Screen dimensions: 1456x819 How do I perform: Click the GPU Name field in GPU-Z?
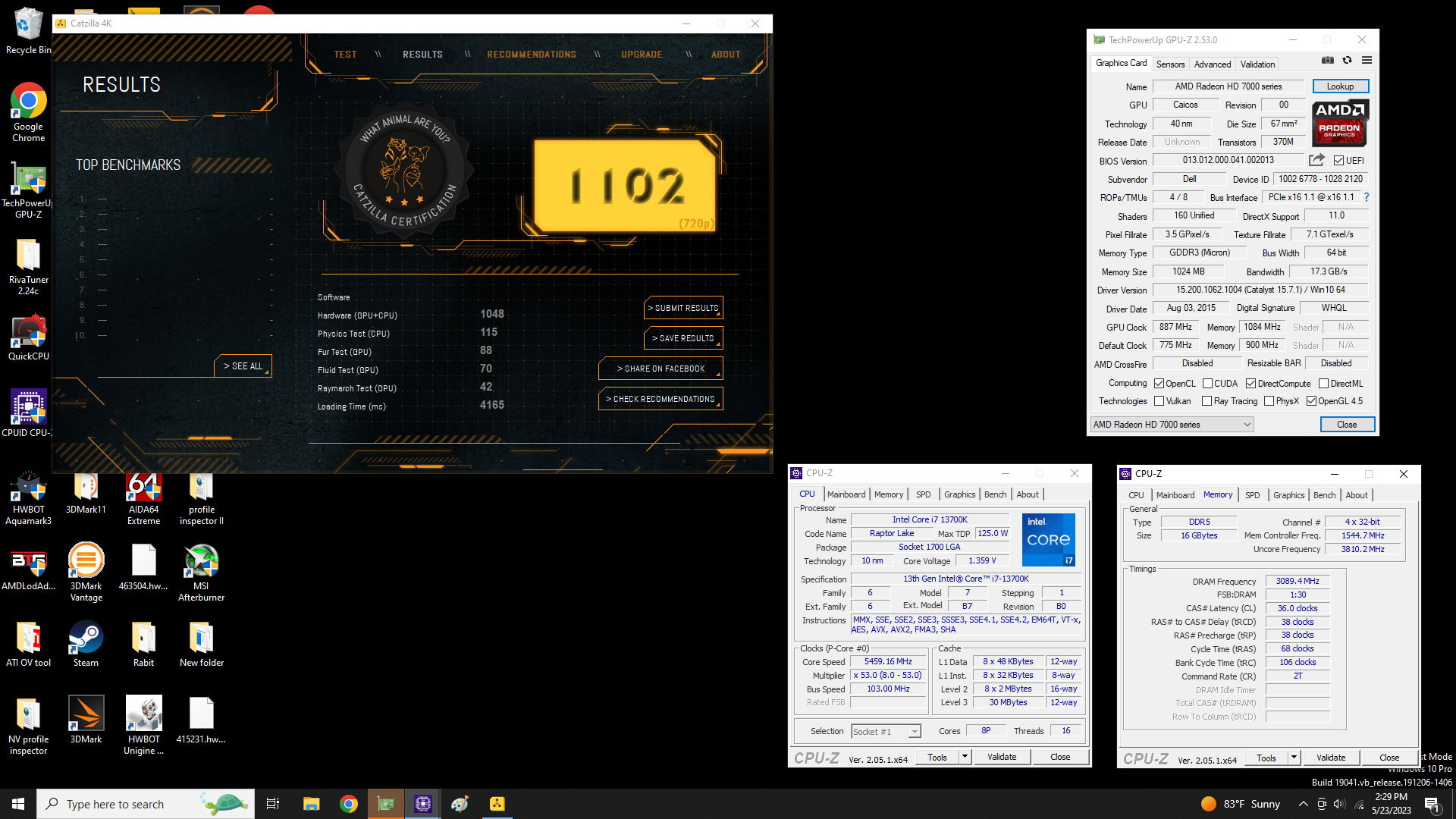[1228, 86]
